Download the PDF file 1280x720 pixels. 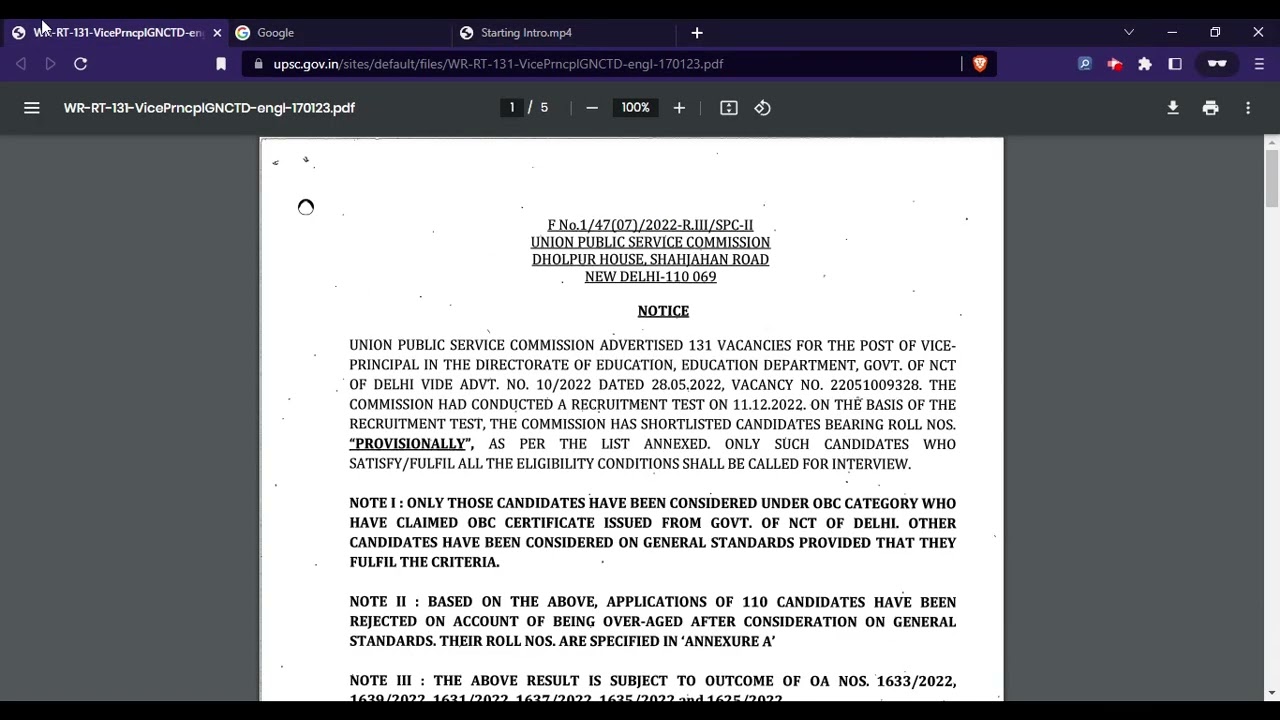[1173, 108]
